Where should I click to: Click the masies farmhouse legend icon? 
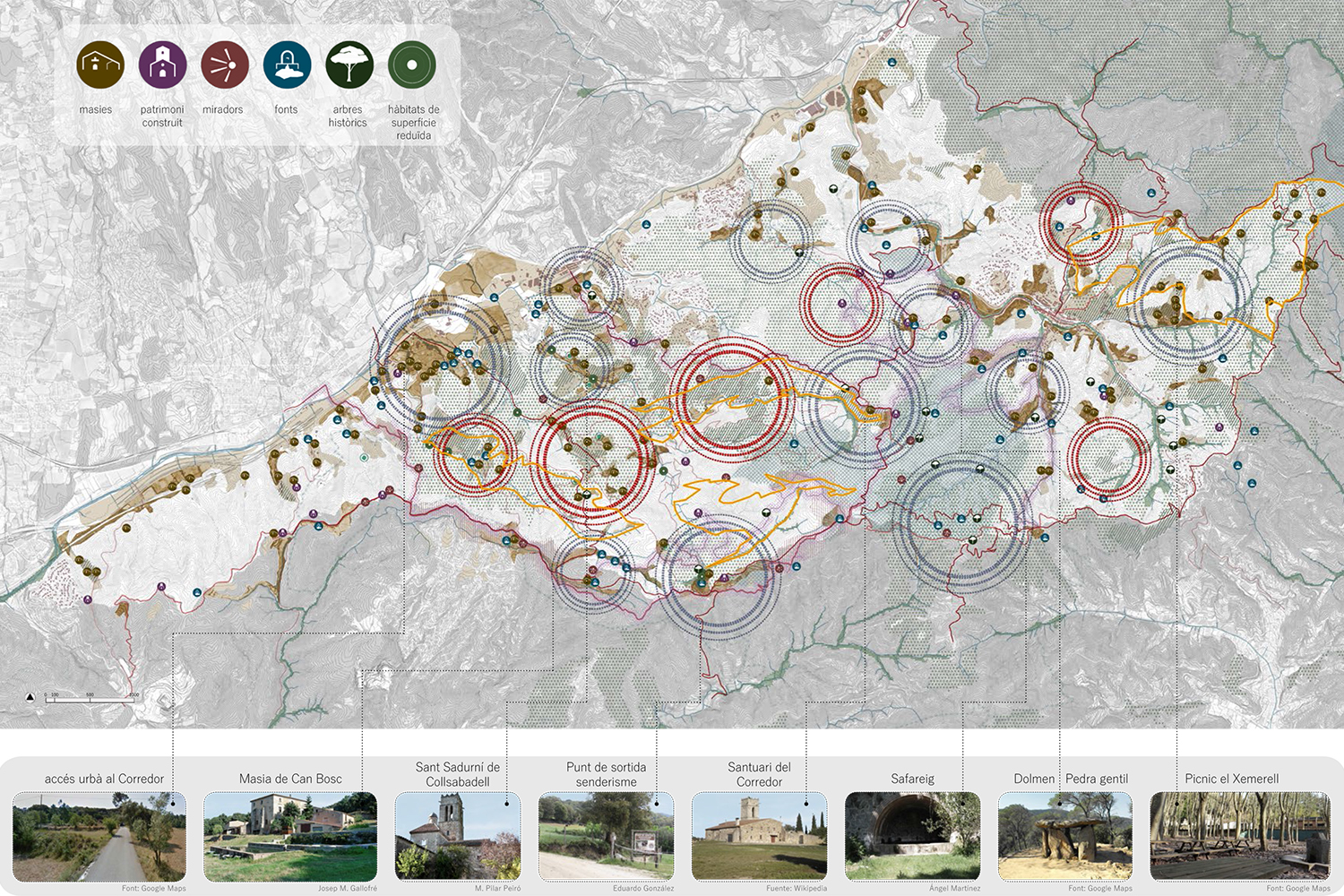[99, 65]
